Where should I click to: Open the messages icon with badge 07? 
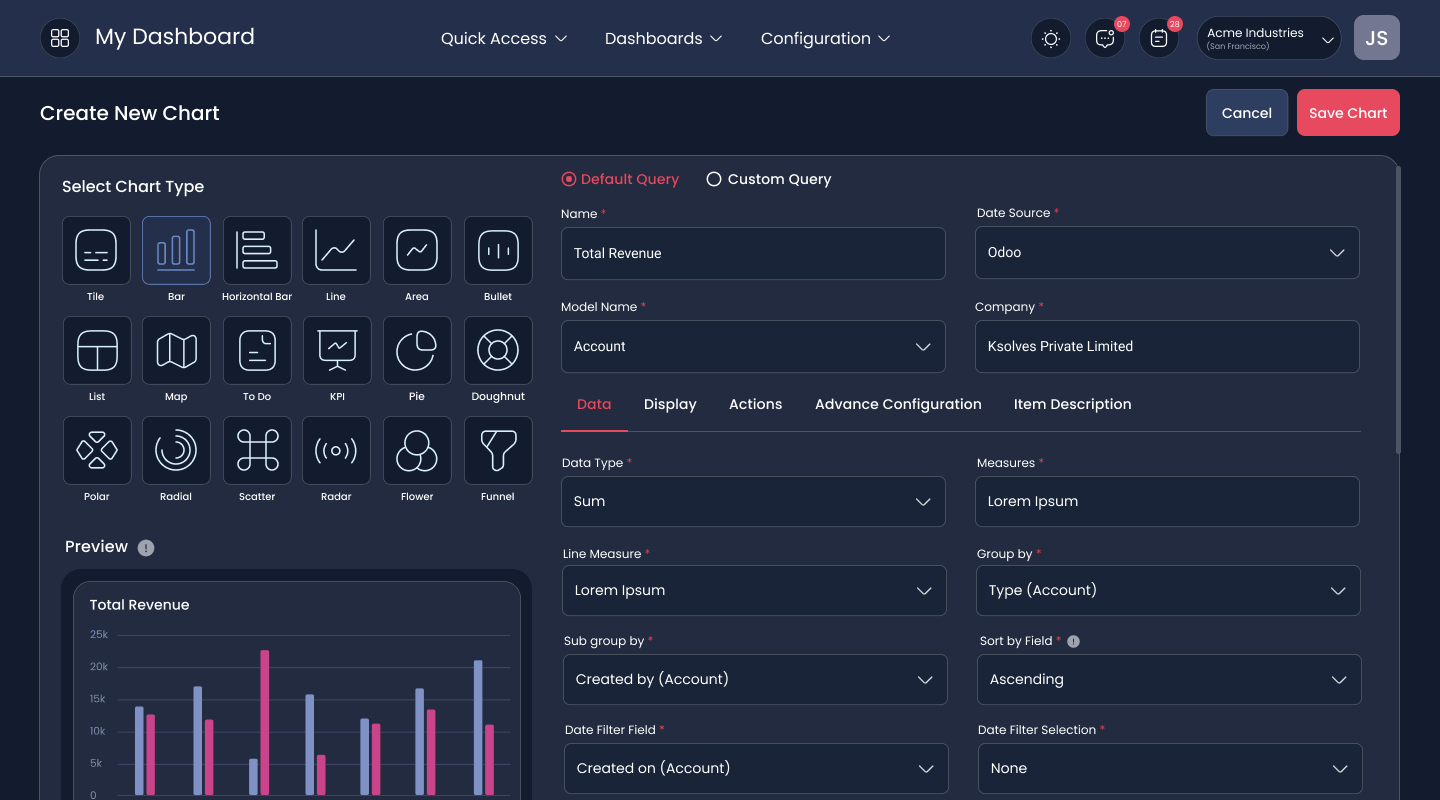(x=1105, y=38)
